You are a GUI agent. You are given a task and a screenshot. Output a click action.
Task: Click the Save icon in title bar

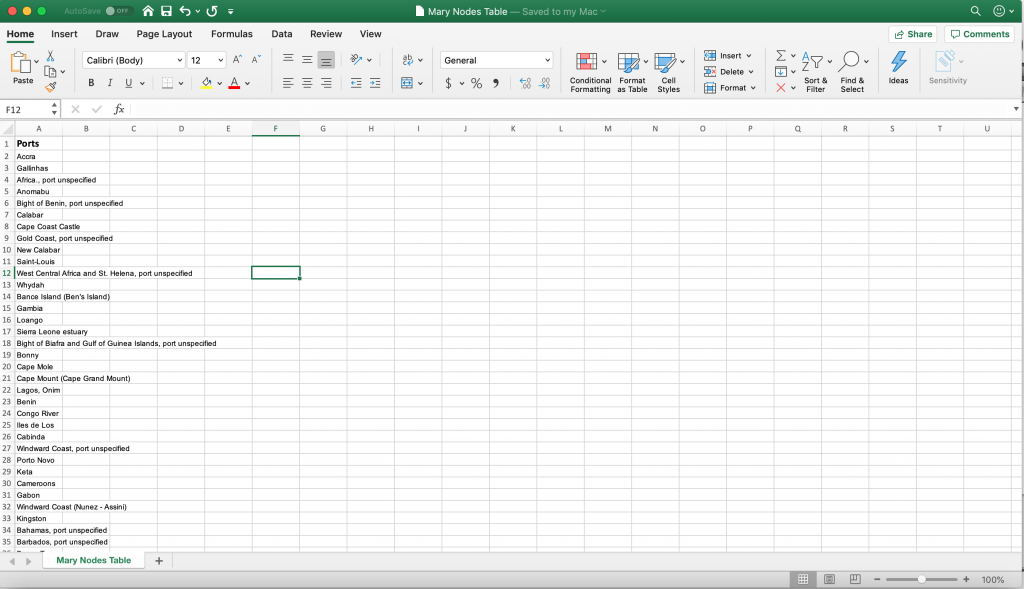coord(166,11)
